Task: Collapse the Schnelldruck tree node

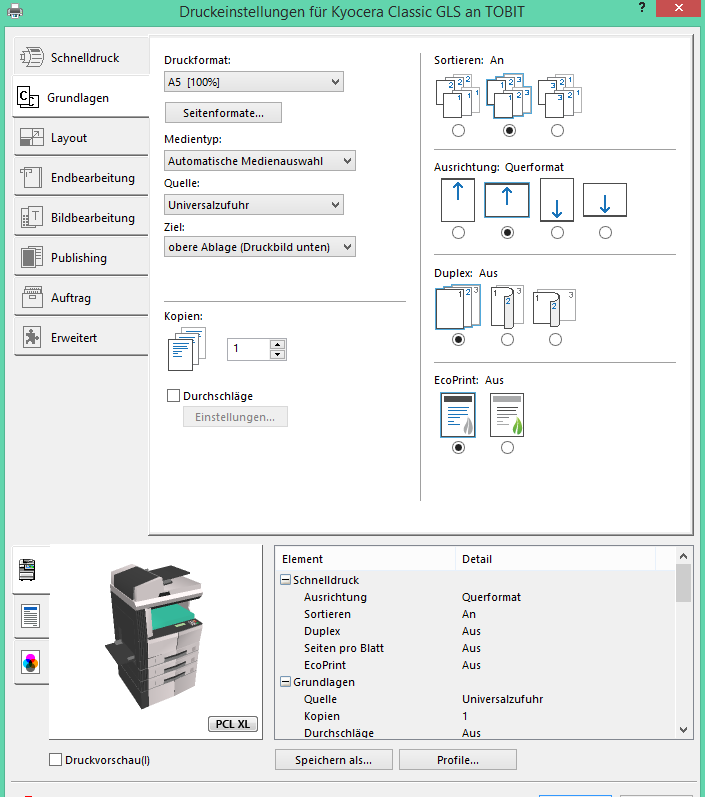Action: 285,579
